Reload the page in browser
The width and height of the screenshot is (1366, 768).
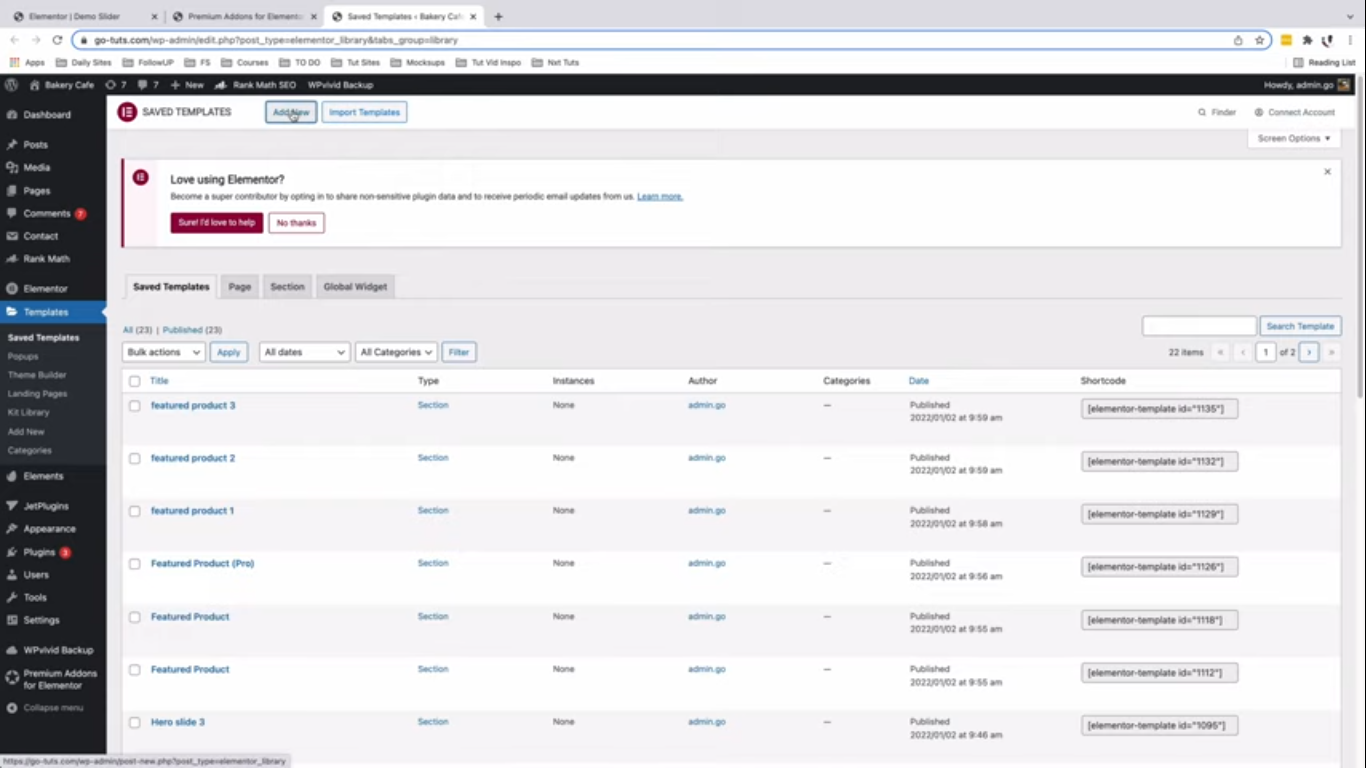[57, 40]
